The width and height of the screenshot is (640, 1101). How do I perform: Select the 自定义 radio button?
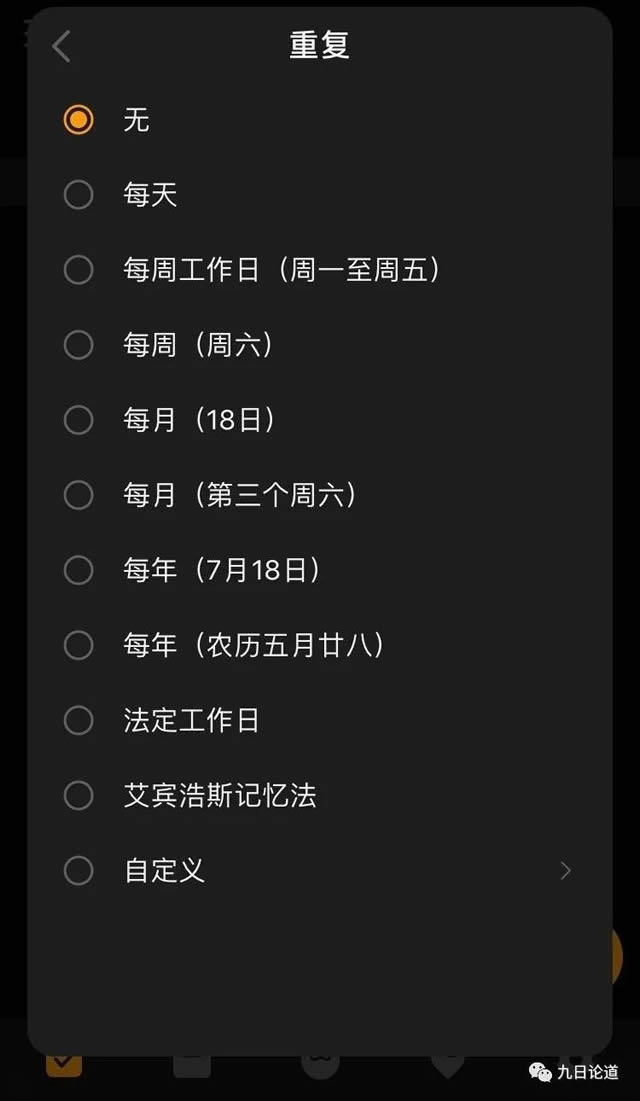[x=78, y=871]
